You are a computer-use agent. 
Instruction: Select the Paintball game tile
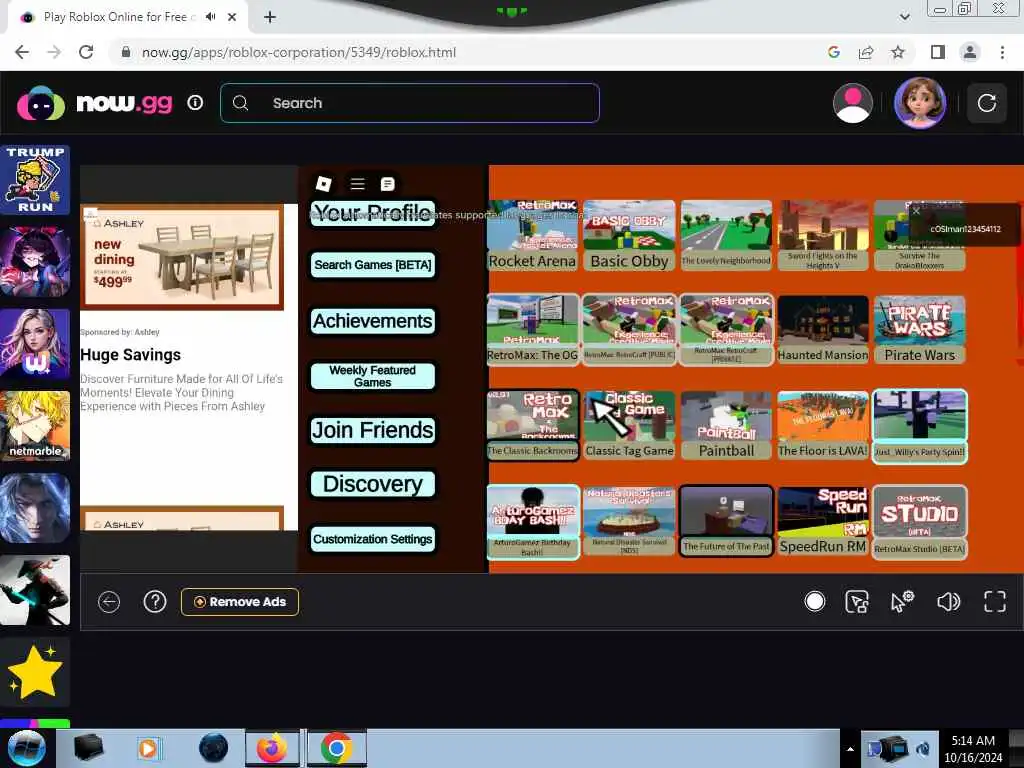tap(726, 425)
